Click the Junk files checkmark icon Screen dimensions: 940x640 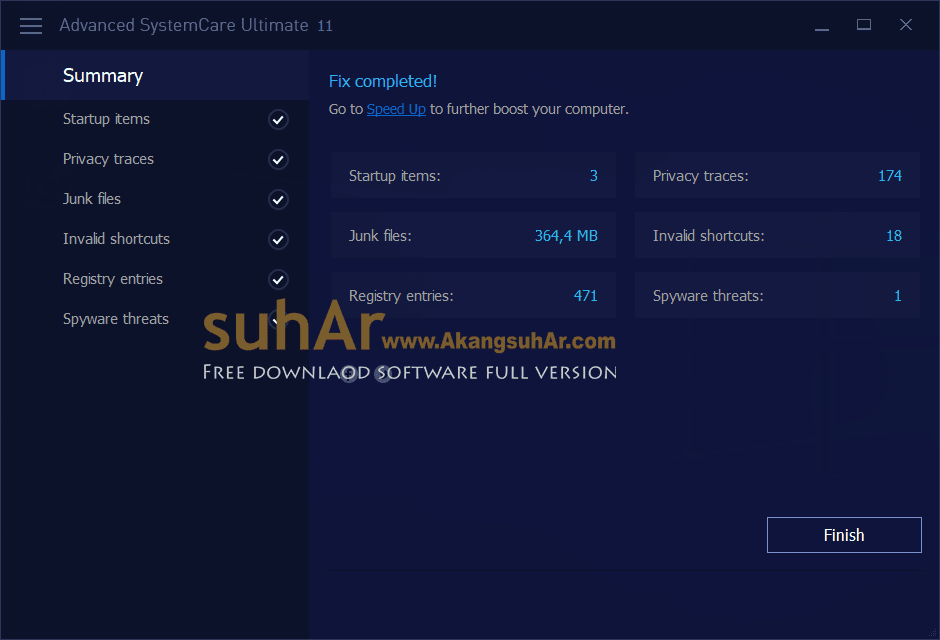[278, 200]
